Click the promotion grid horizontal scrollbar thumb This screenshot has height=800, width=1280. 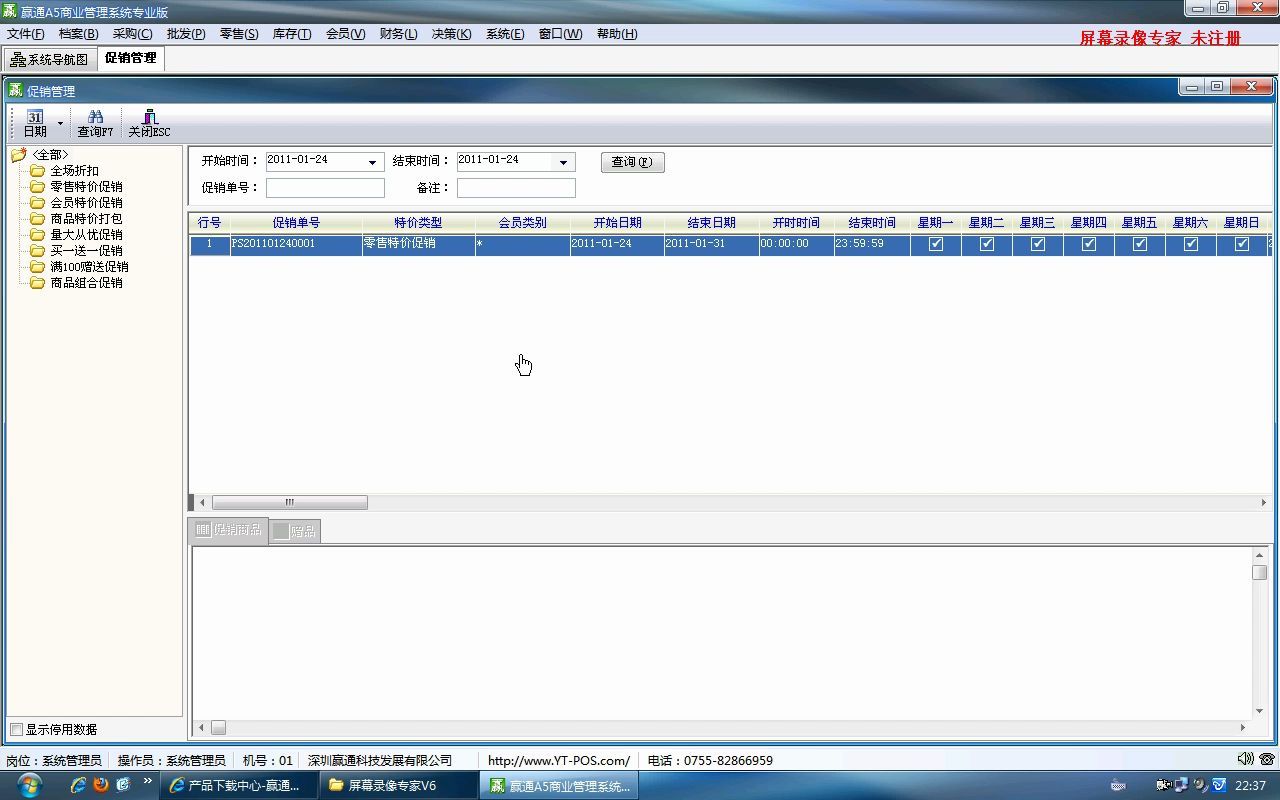(290, 503)
